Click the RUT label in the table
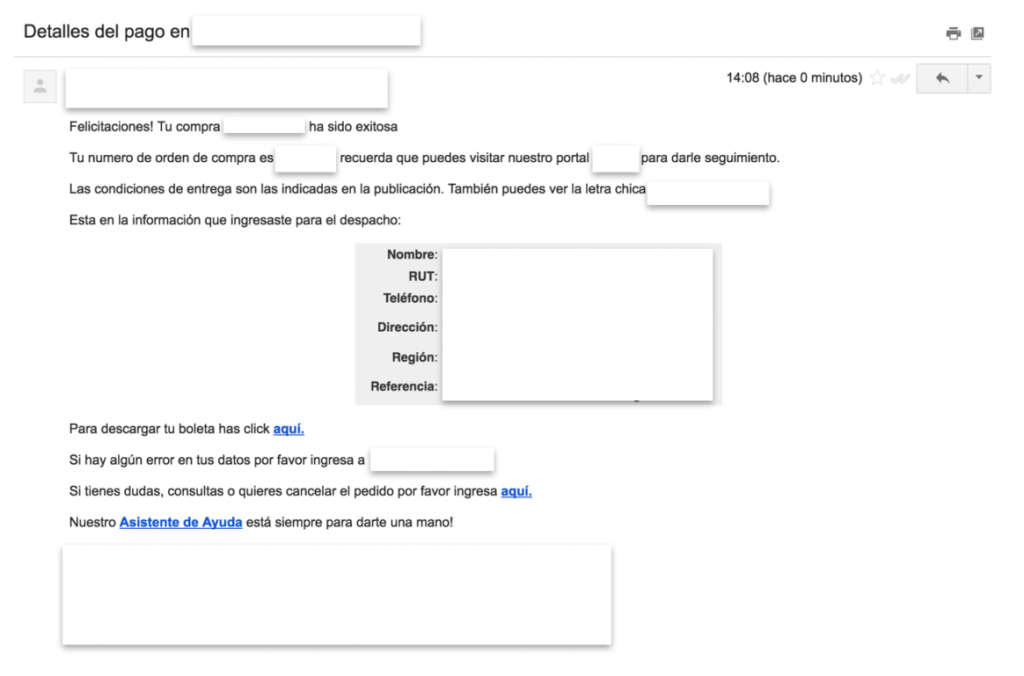This screenshot has height=676, width=1024. click(x=423, y=276)
